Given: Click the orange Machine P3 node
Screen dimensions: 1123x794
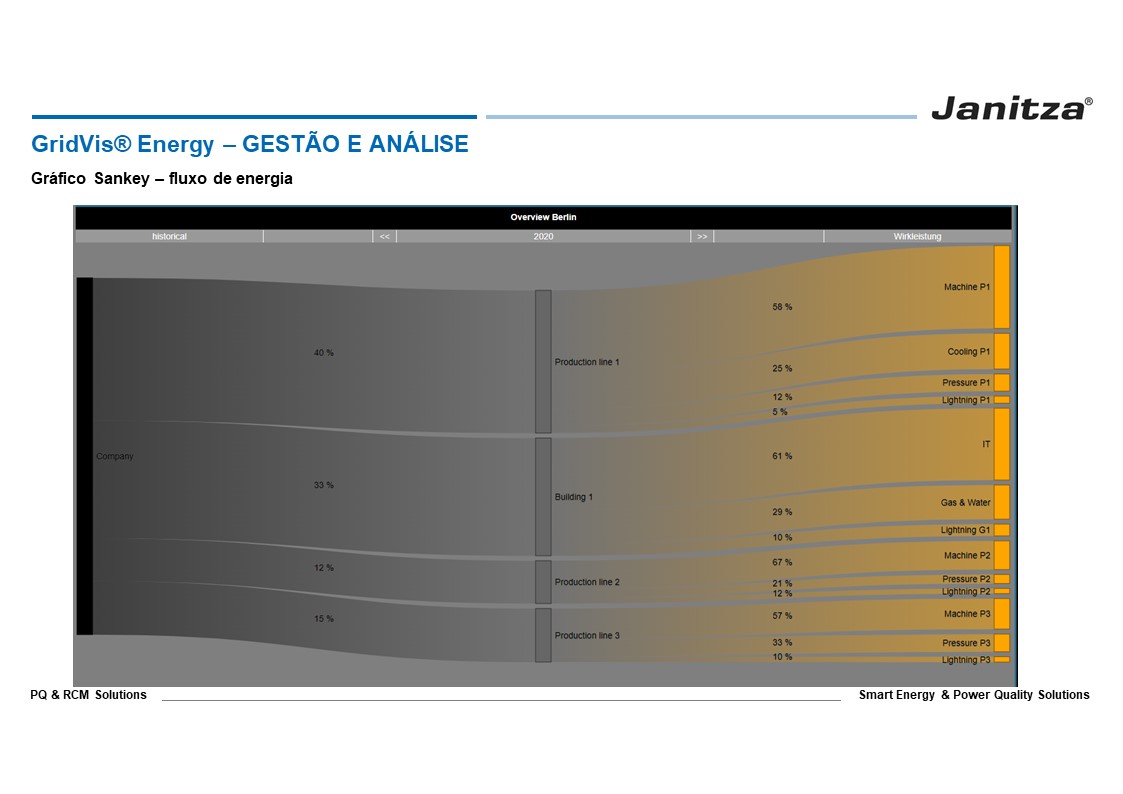Looking at the screenshot, I should [1001, 614].
